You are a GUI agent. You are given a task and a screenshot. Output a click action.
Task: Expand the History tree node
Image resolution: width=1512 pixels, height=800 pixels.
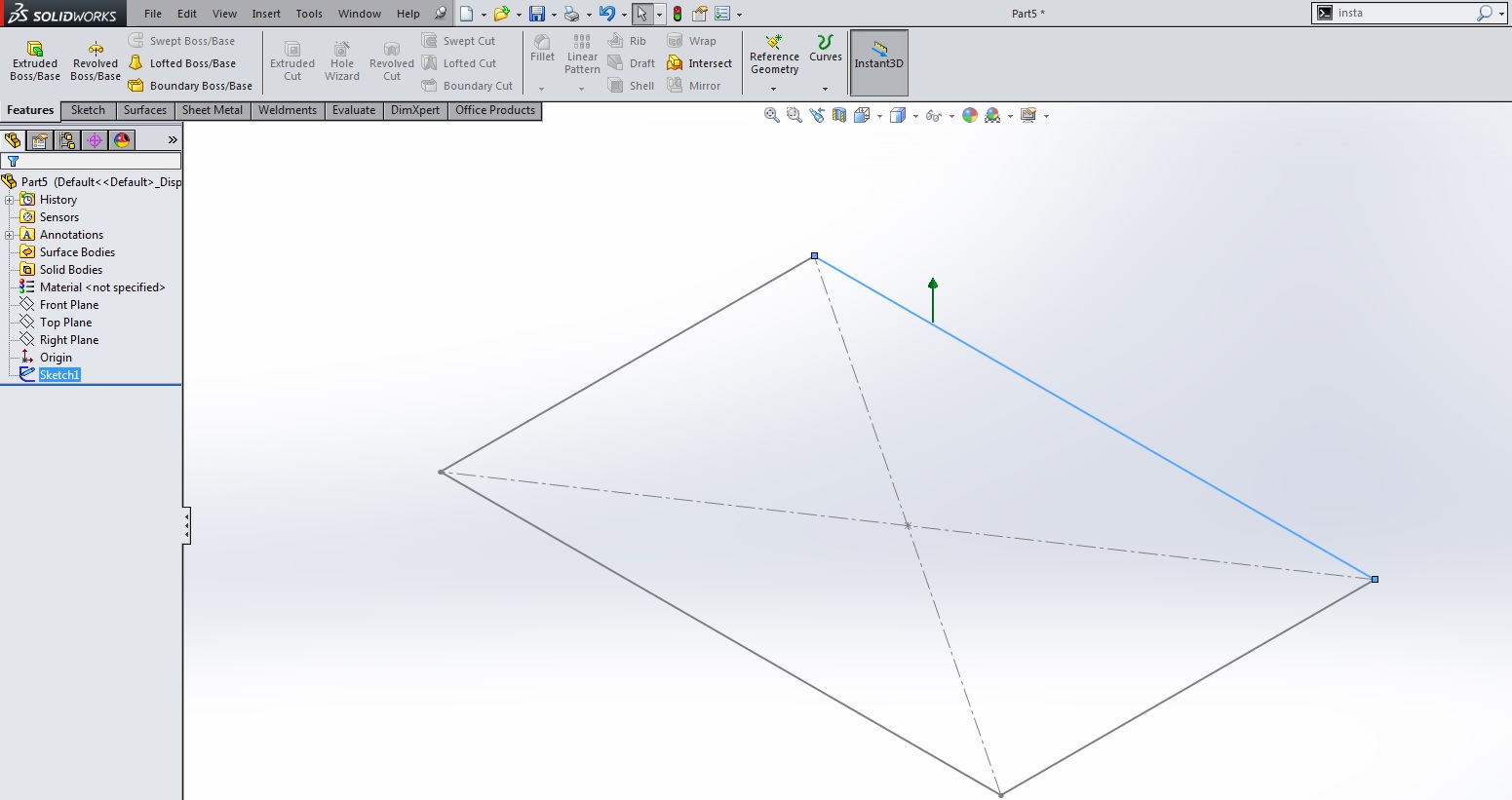point(10,200)
